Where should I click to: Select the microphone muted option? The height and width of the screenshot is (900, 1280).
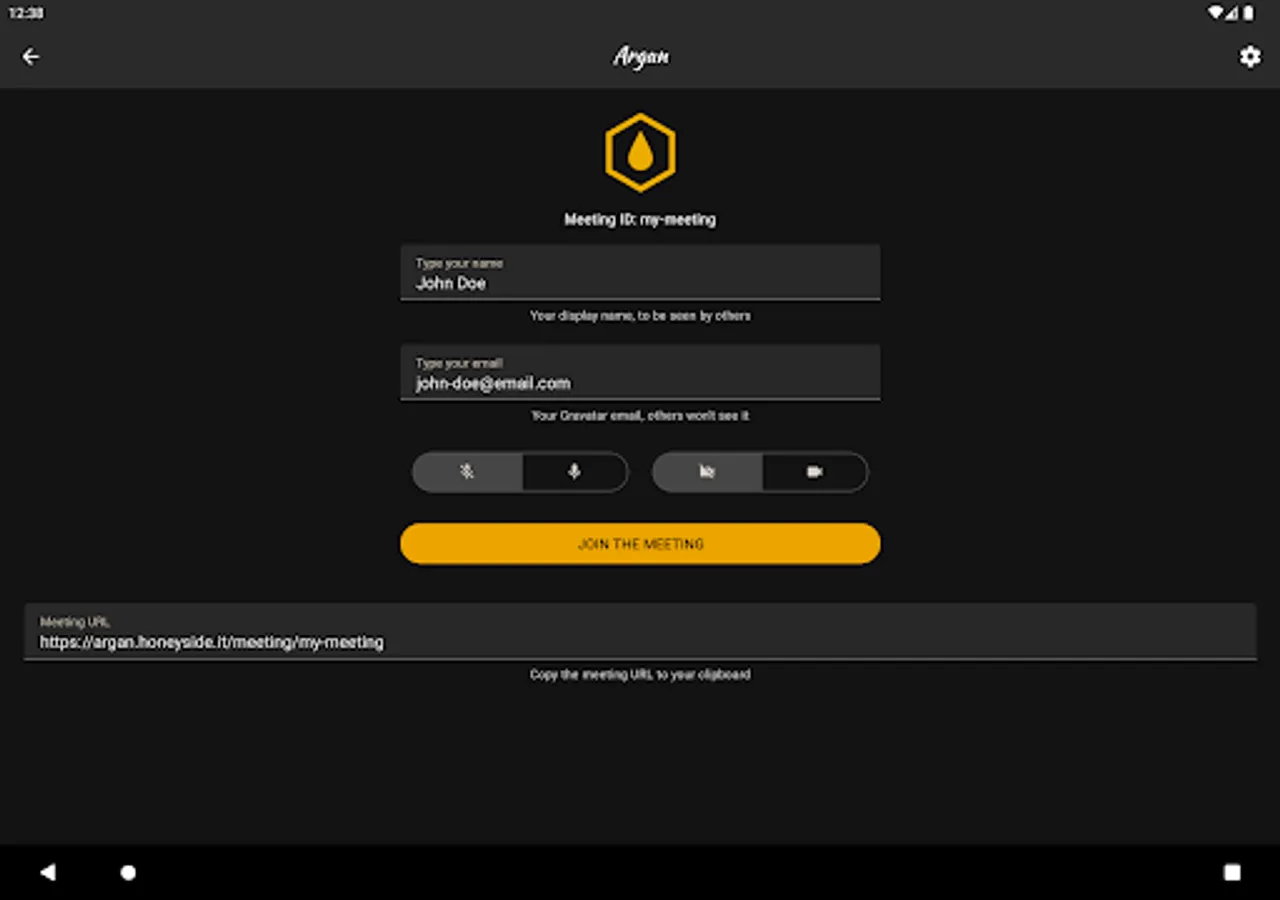[x=467, y=472]
